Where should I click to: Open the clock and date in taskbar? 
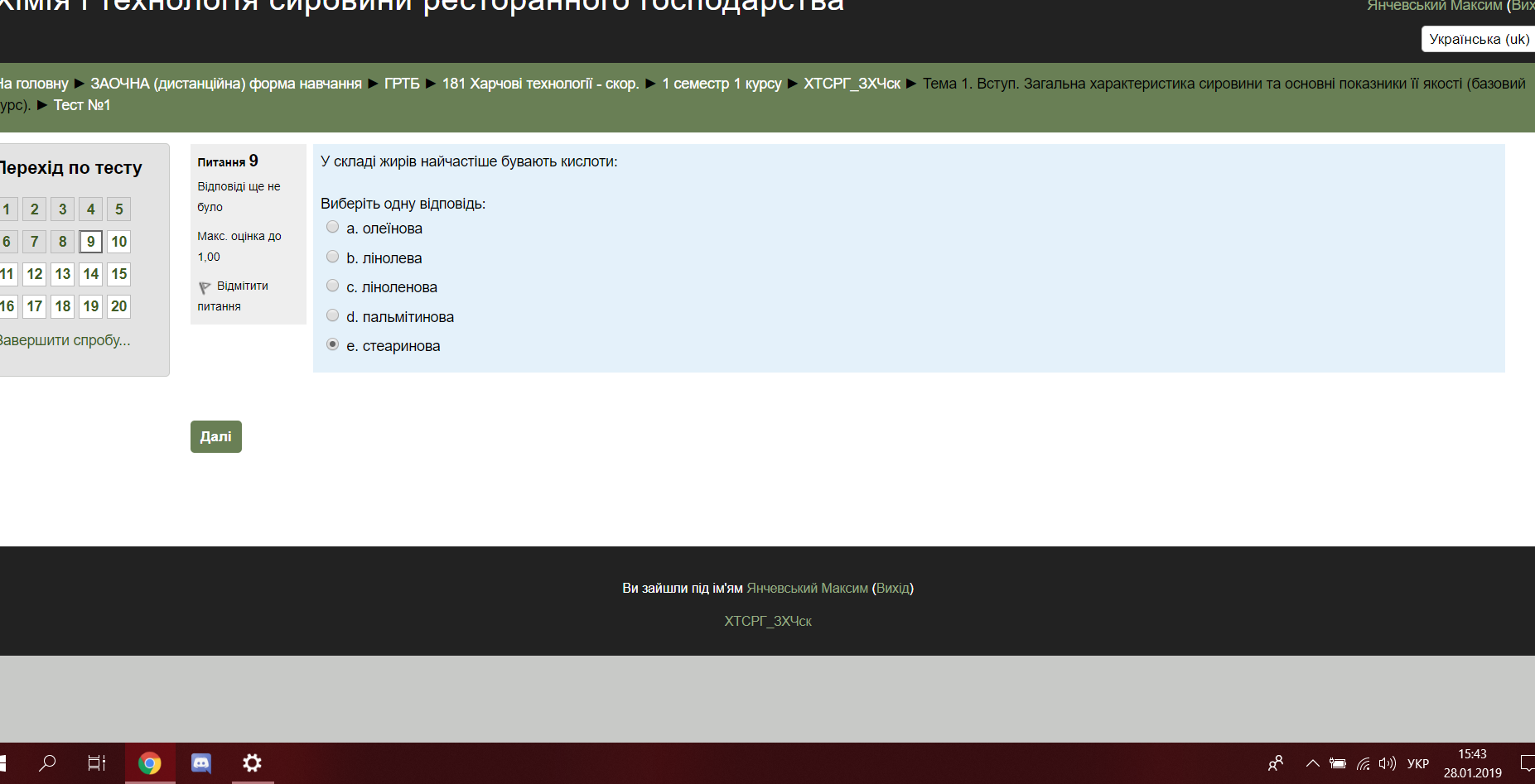tap(1472, 763)
